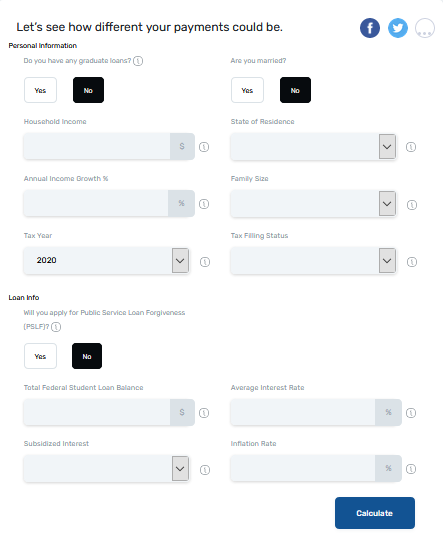Screen dimensions: 443x549
Task: Share via the Twitter icon
Action: [398, 28]
